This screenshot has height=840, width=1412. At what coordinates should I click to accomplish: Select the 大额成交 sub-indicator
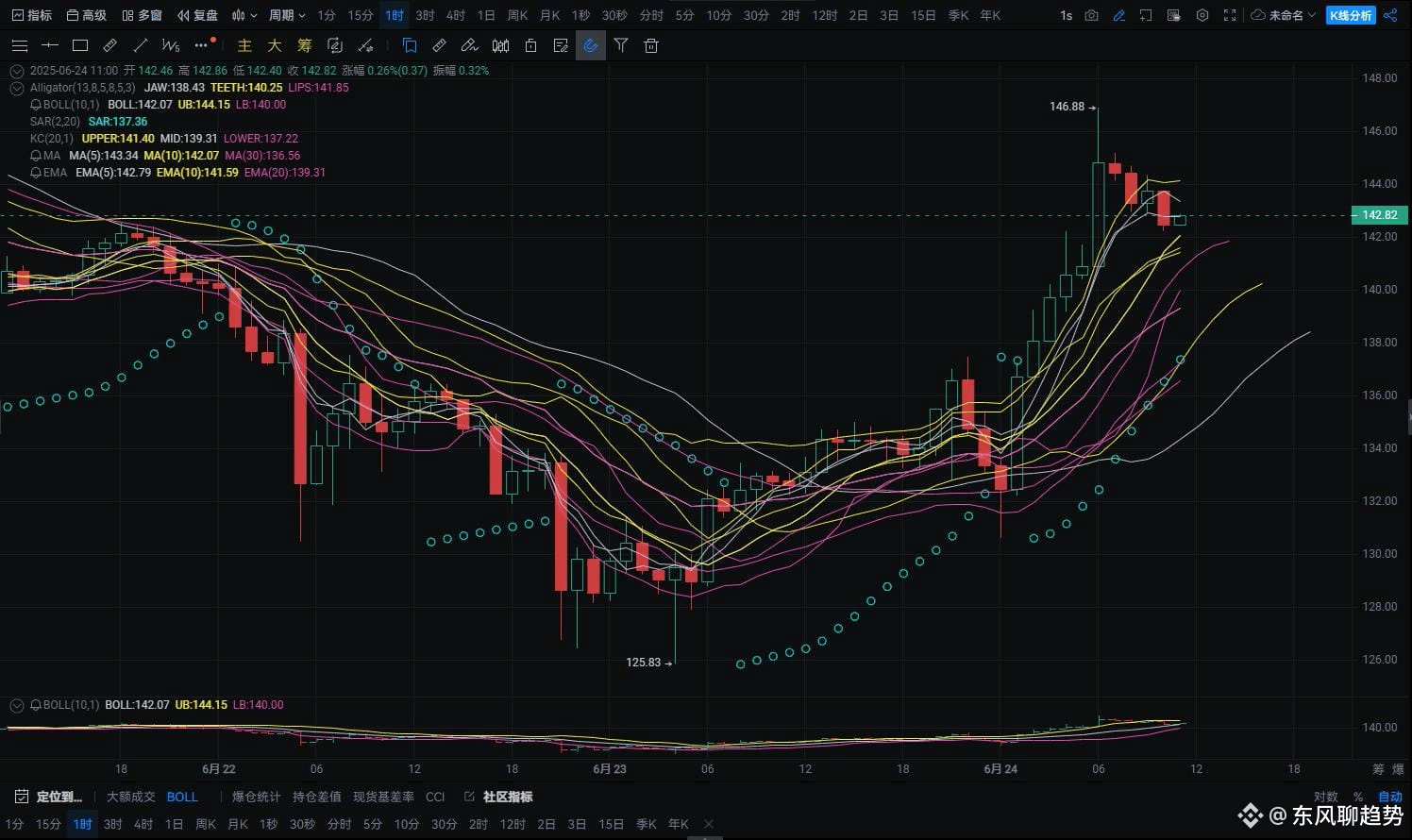click(130, 797)
